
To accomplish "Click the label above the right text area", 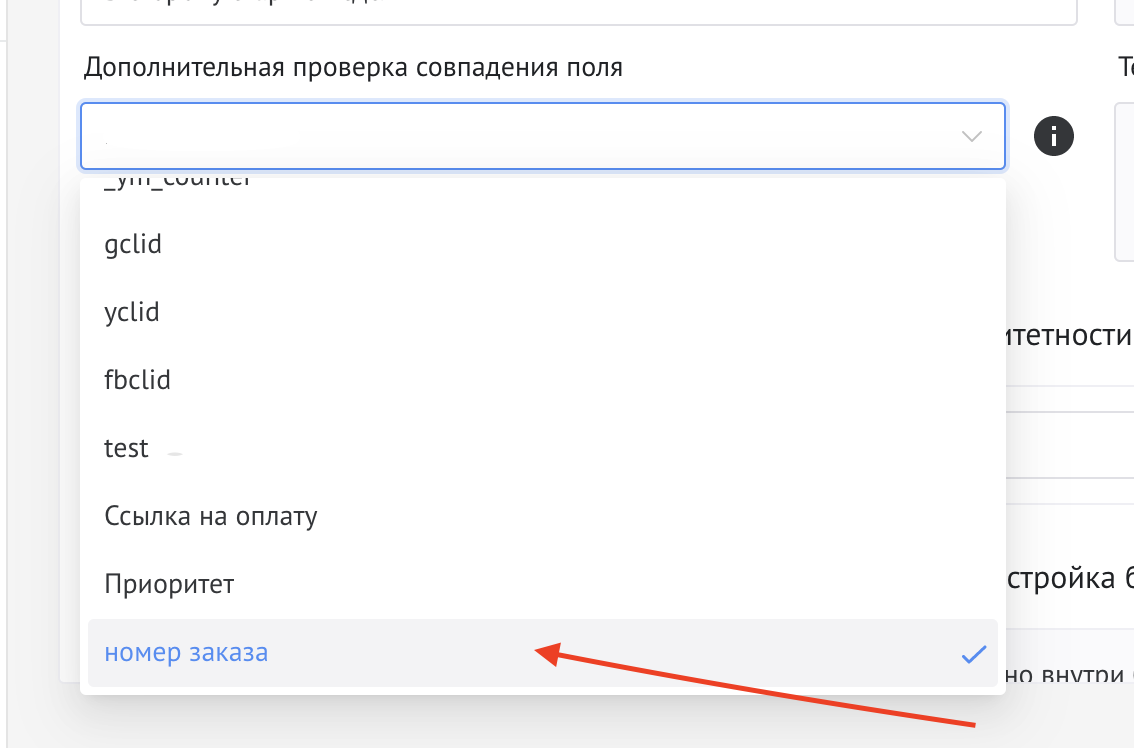I will tap(1125, 67).
